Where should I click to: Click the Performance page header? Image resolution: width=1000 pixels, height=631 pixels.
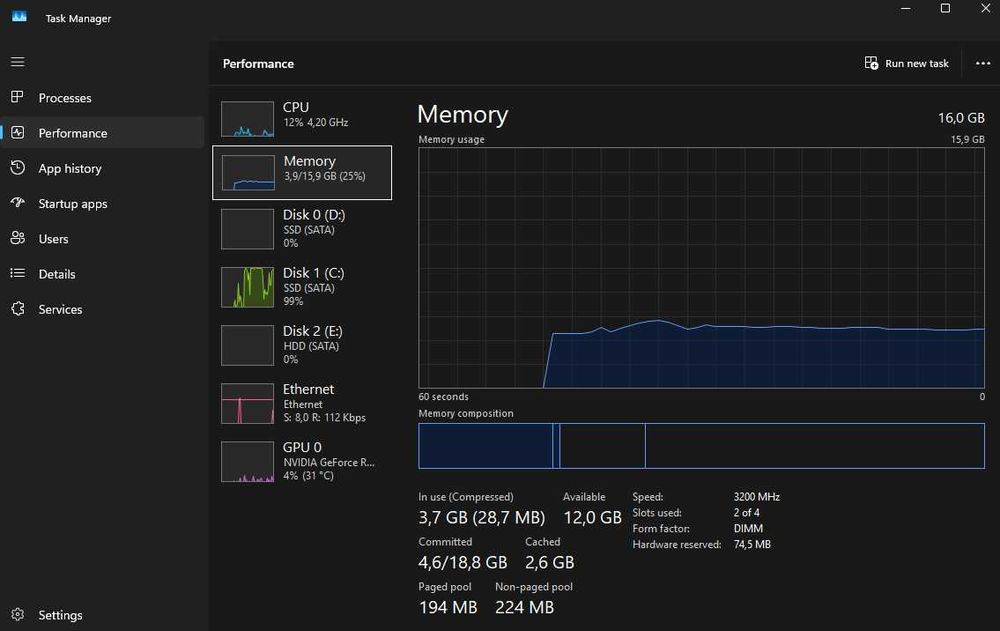tap(258, 63)
